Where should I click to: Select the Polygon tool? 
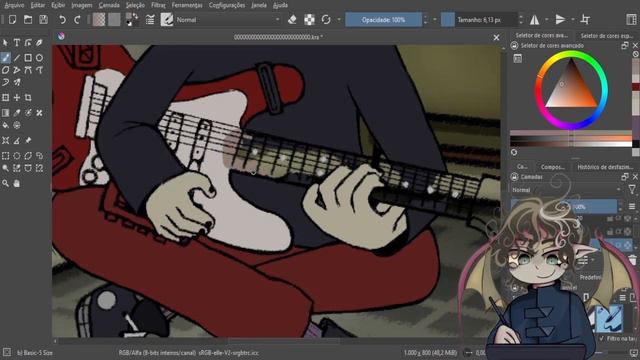click(5, 70)
